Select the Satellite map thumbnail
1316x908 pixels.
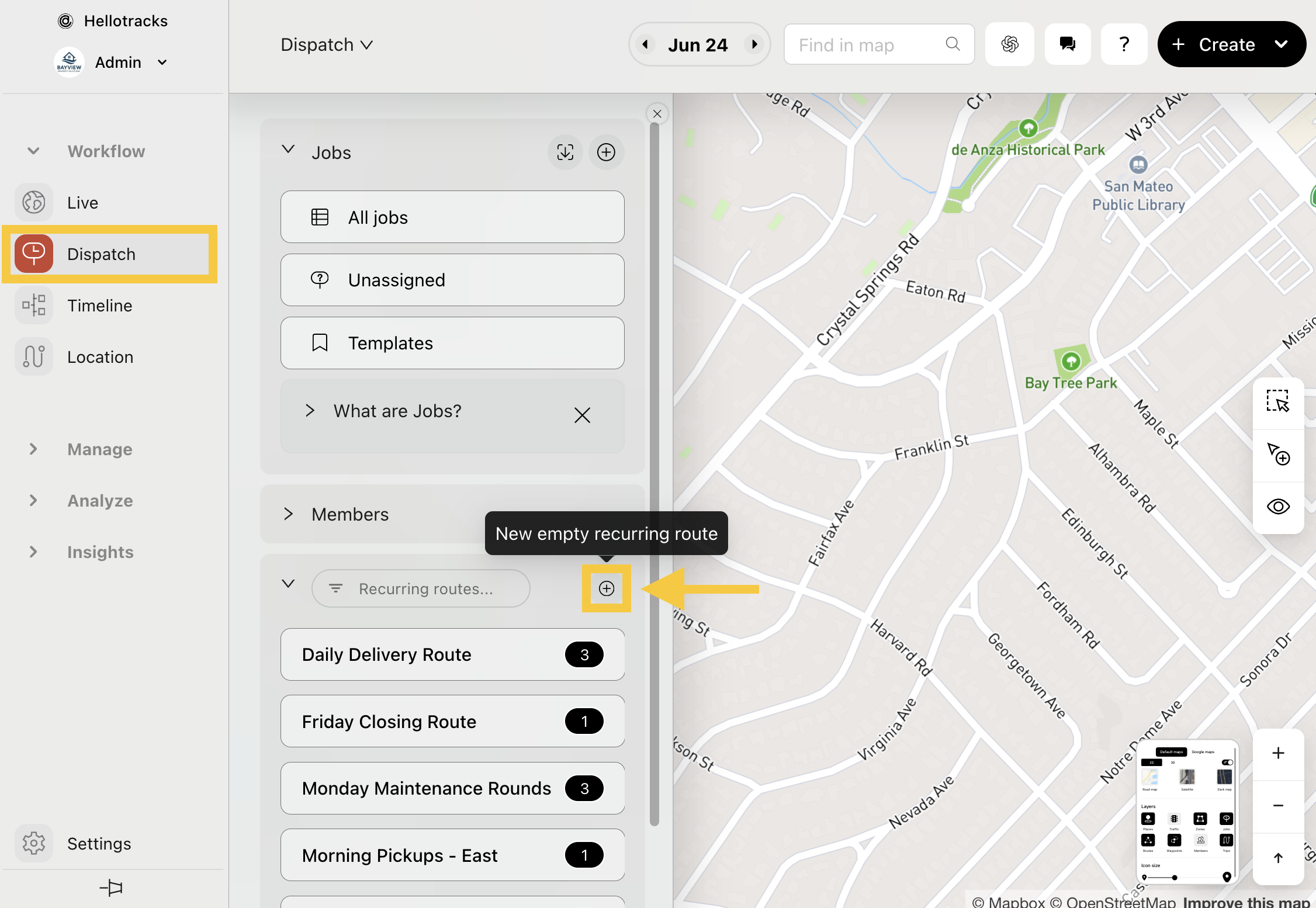[1187, 777]
